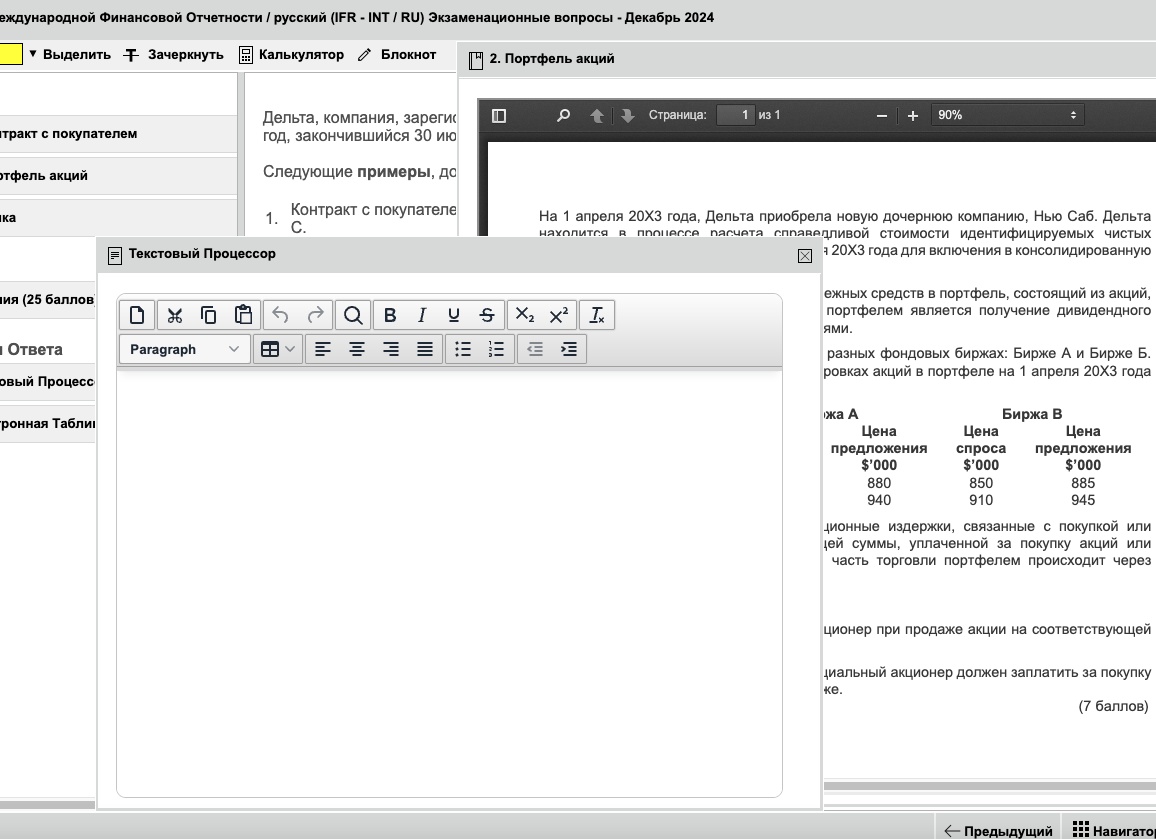
Task: Toggle Italic formatting in text processor
Action: click(422, 316)
